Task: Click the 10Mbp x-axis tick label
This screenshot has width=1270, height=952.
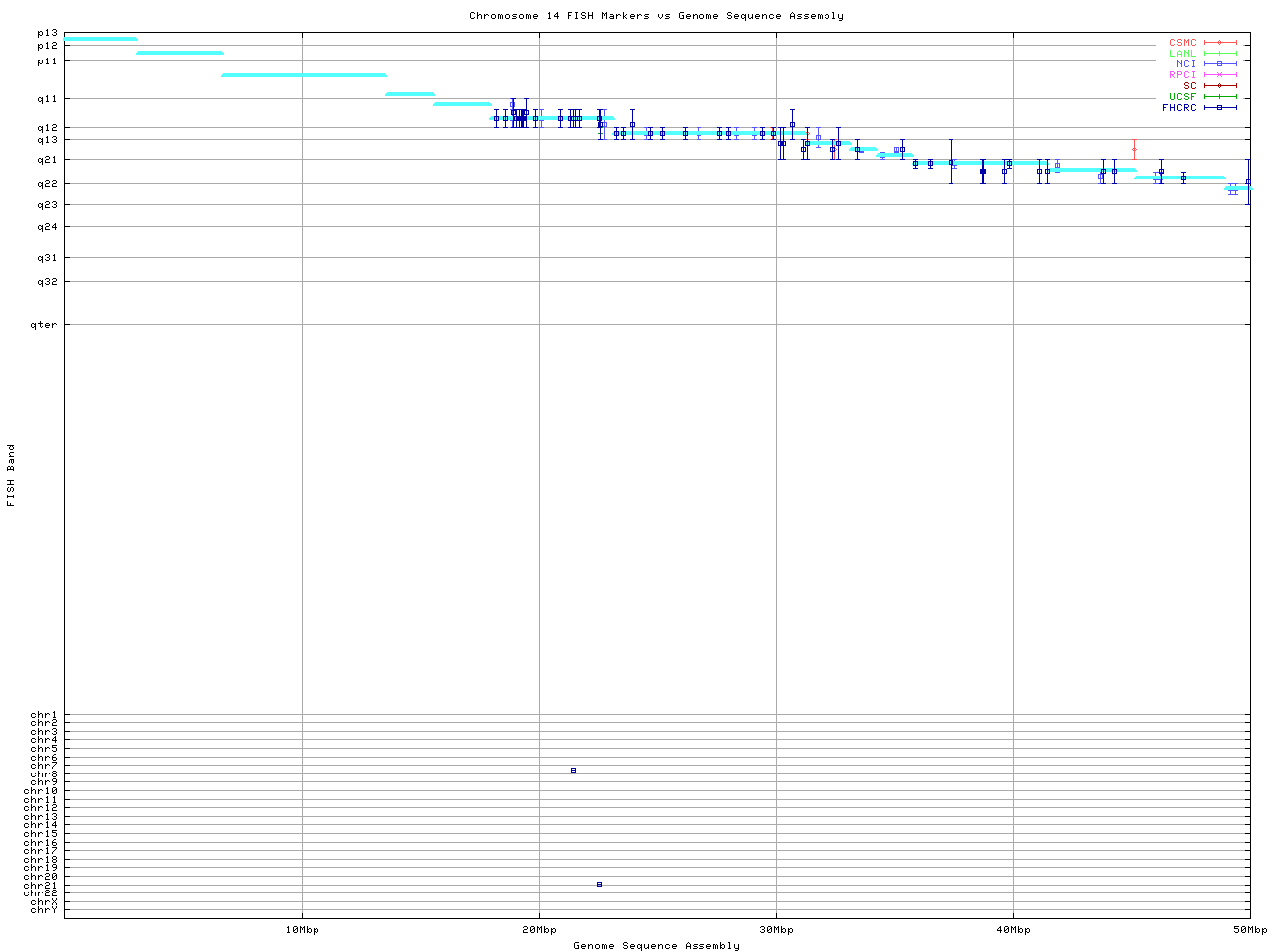Action: [302, 930]
